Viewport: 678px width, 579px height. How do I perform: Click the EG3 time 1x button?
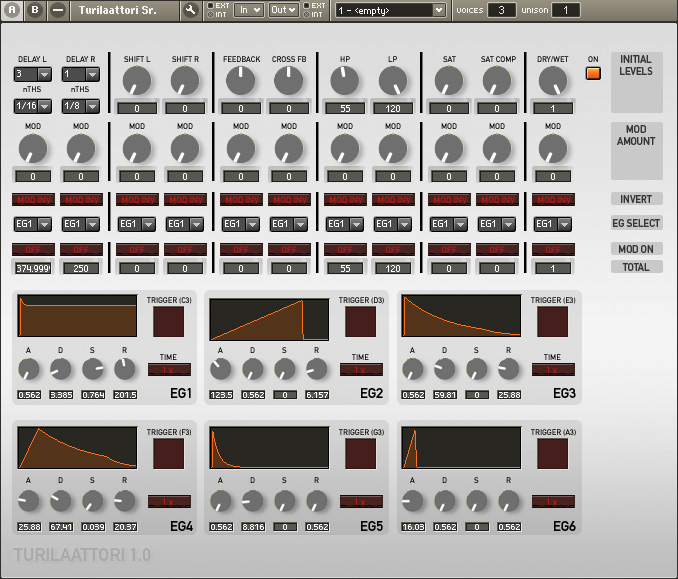pyautogui.click(x=552, y=369)
